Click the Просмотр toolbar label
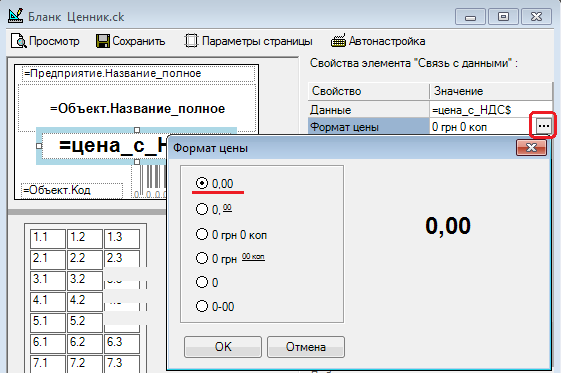 coord(54,41)
